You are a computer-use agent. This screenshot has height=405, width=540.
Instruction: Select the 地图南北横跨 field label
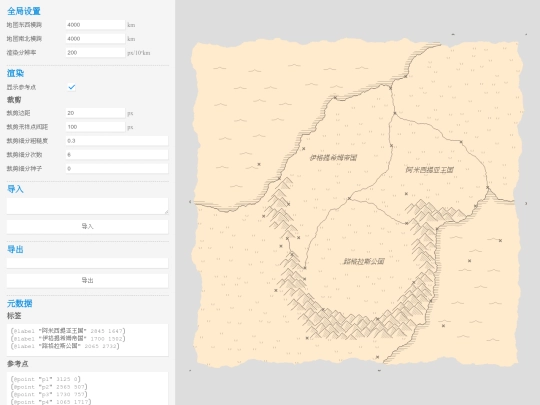(24, 39)
